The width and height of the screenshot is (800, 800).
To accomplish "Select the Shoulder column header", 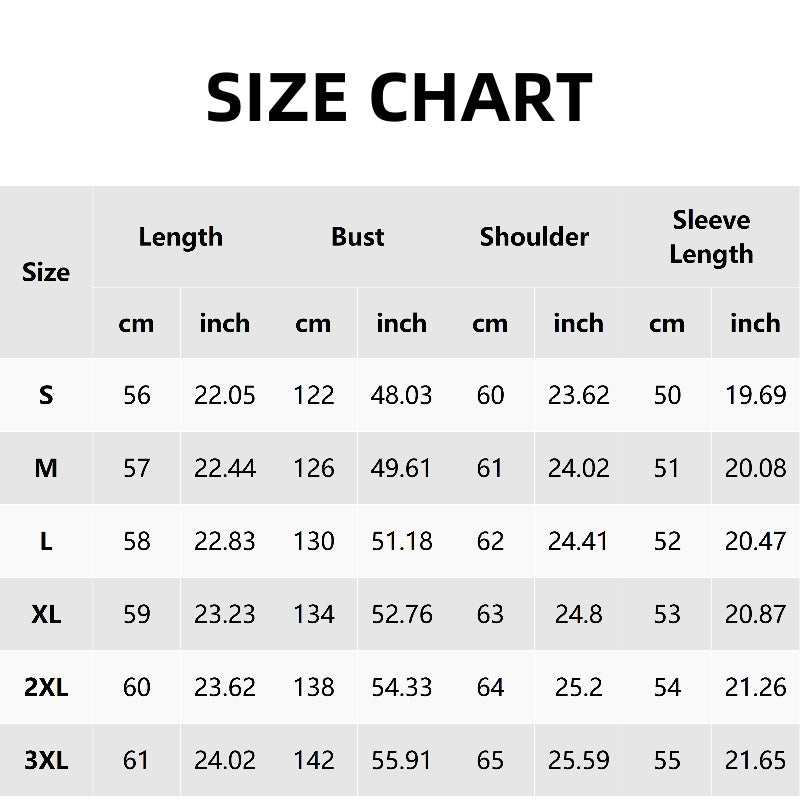I will (534, 237).
